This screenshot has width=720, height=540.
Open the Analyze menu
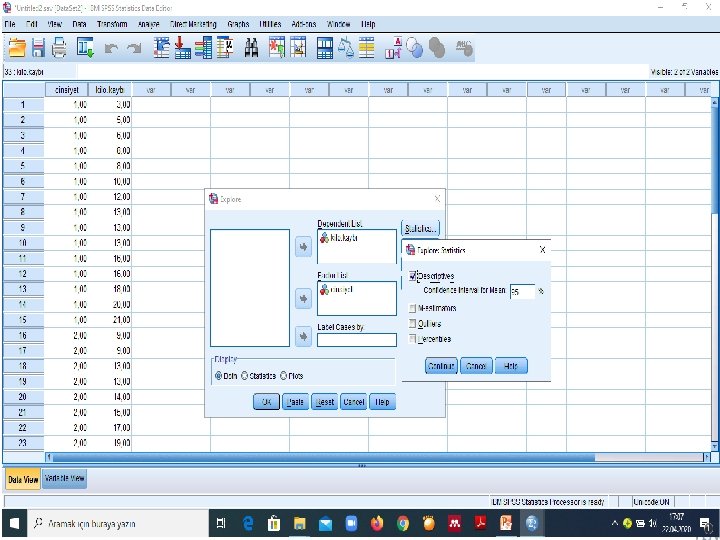coord(148,24)
